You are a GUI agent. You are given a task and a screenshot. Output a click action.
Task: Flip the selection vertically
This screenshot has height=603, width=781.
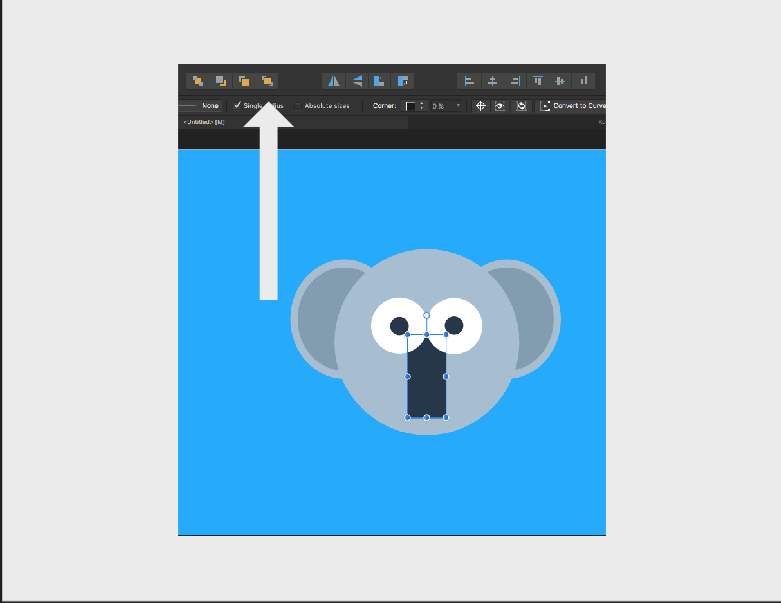pyautogui.click(x=357, y=81)
